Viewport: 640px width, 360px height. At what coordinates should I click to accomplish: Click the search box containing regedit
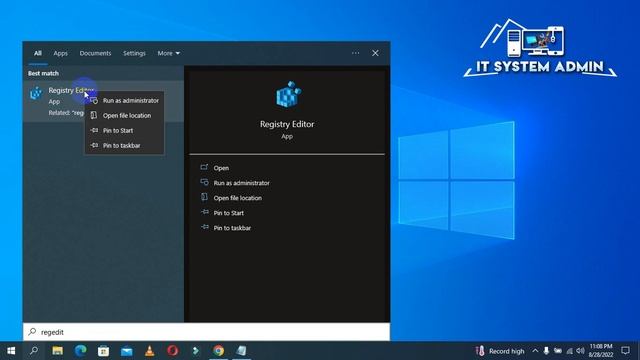point(206,332)
